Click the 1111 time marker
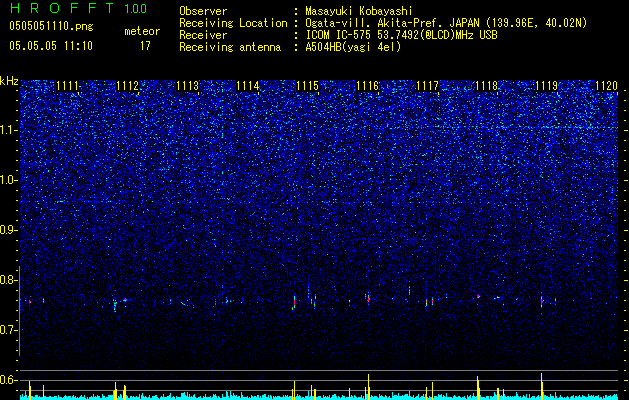Image resolution: width=629 pixels, height=400 pixels. coord(67,86)
